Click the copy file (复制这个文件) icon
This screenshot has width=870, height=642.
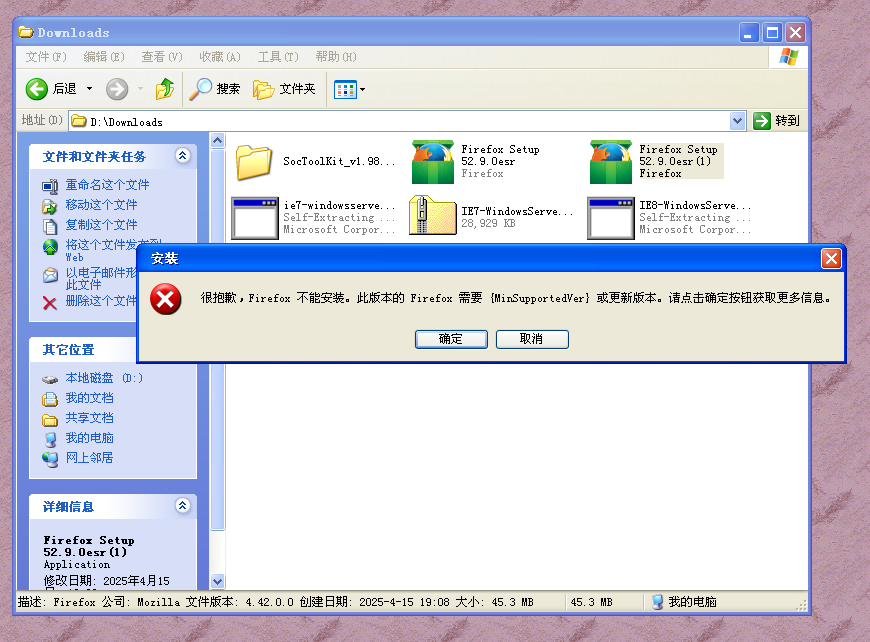50,226
